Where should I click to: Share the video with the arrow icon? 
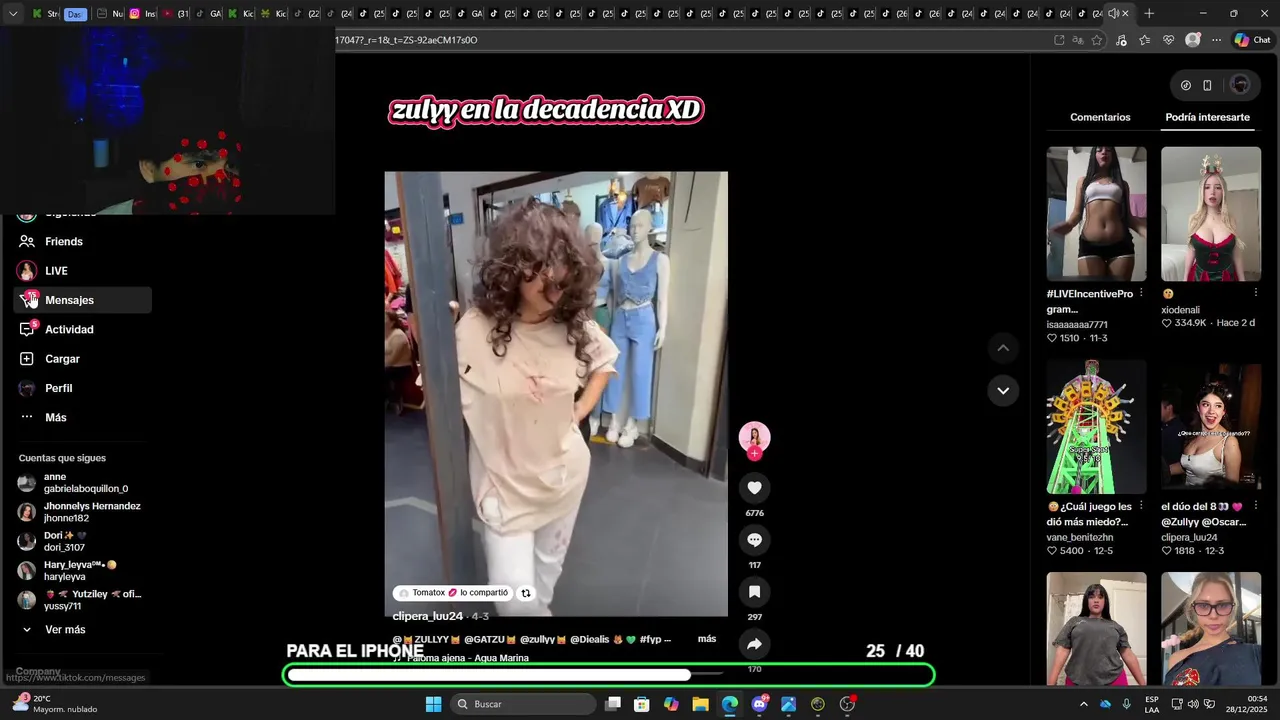754,644
